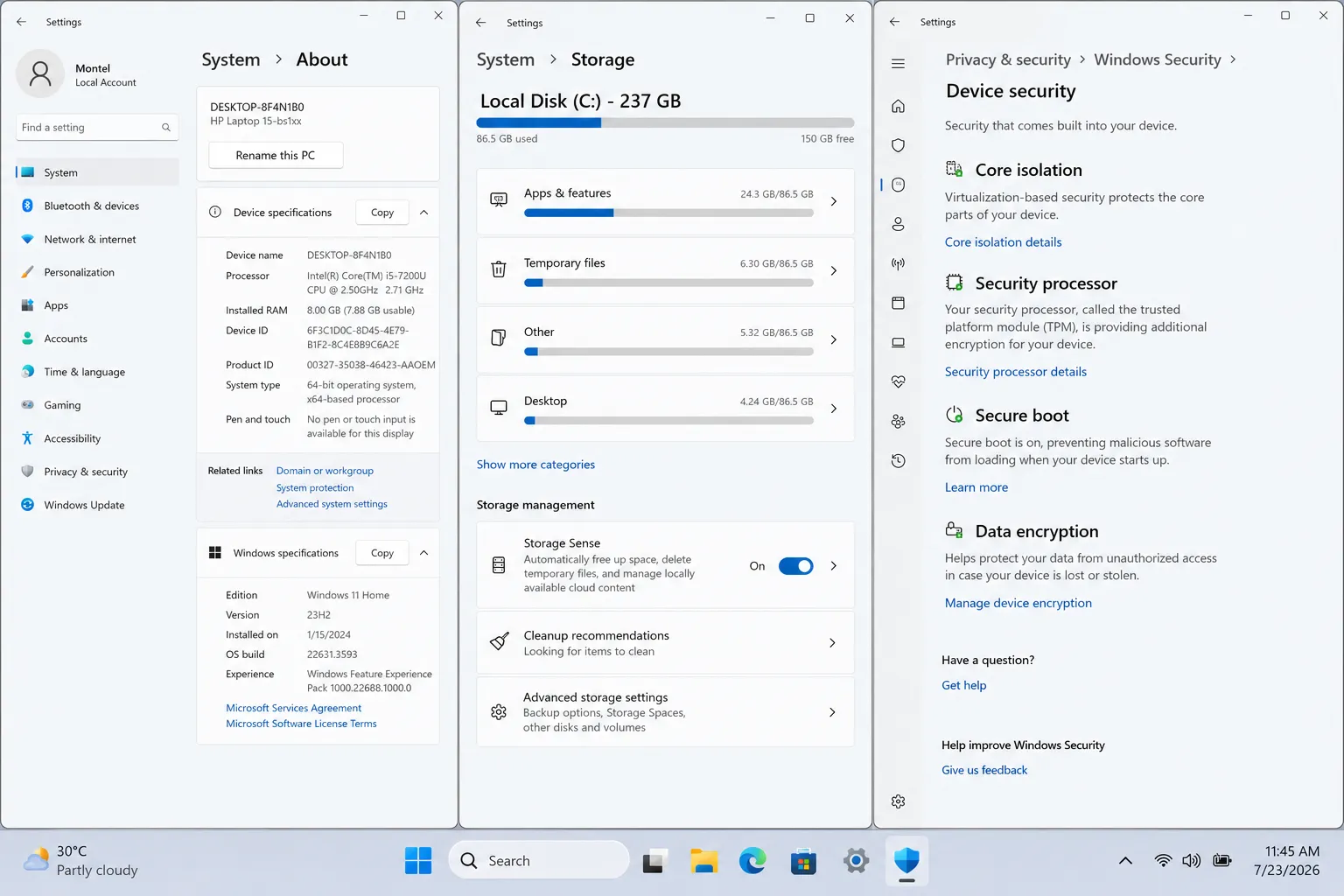Launch Microsoft Edge from the taskbar

(x=752, y=861)
